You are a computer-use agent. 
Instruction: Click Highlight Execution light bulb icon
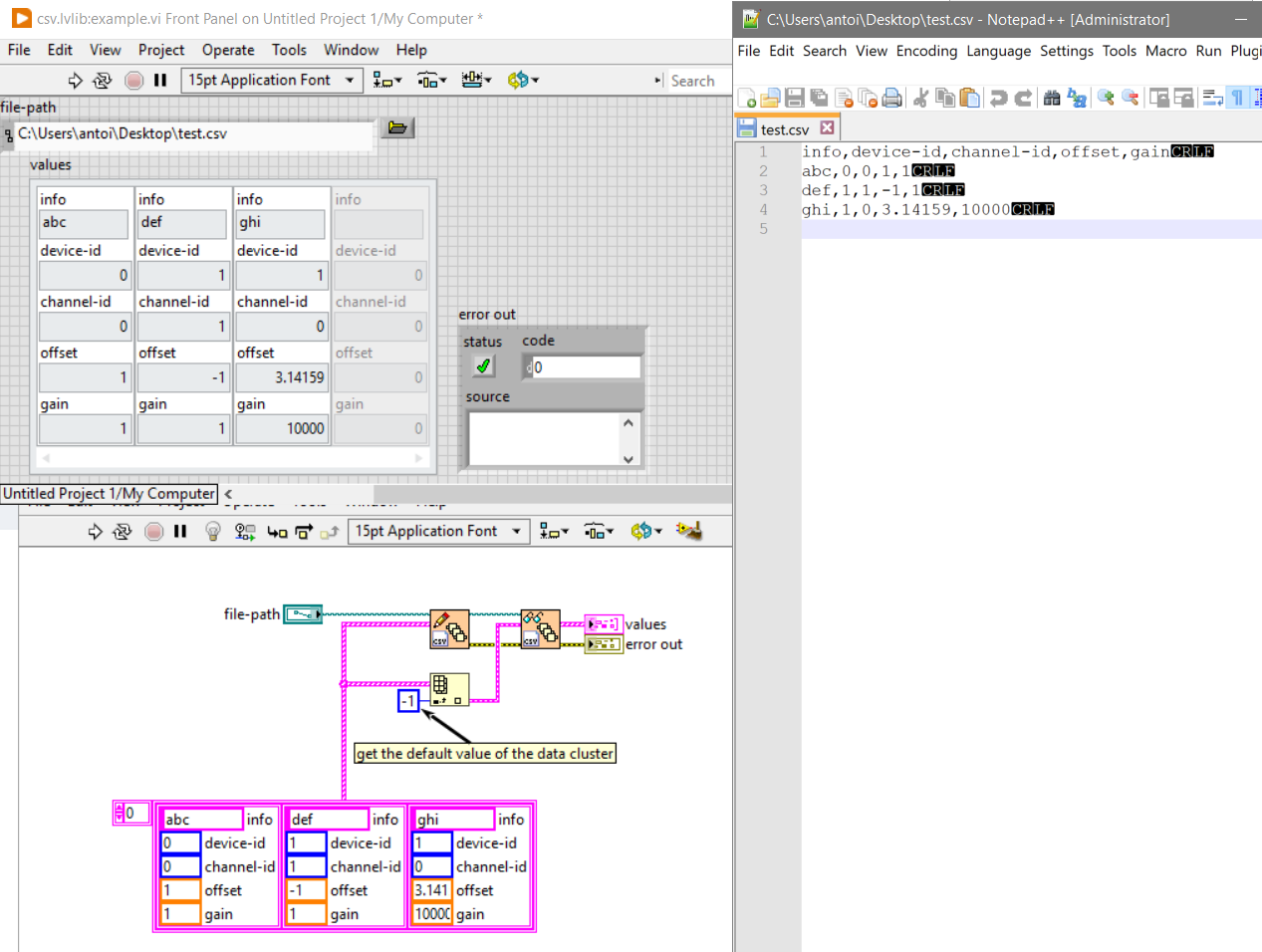pyautogui.click(x=212, y=532)
